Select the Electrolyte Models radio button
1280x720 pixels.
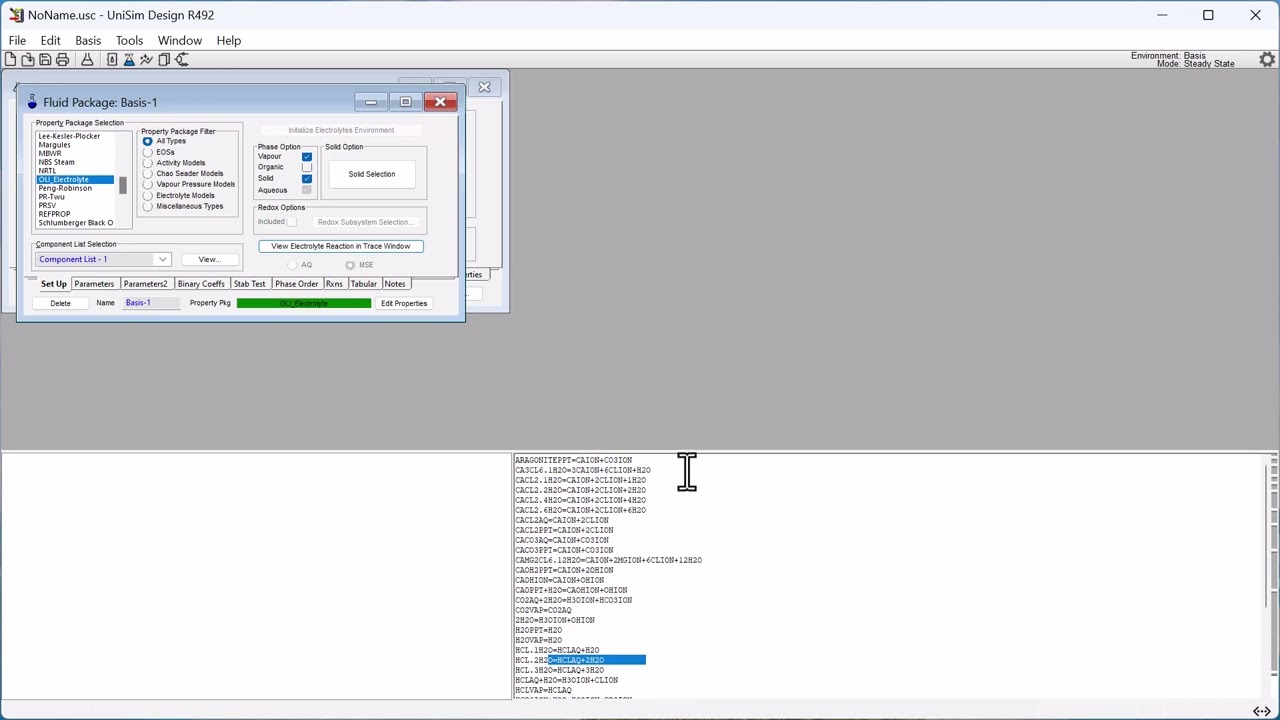(148, 195)
